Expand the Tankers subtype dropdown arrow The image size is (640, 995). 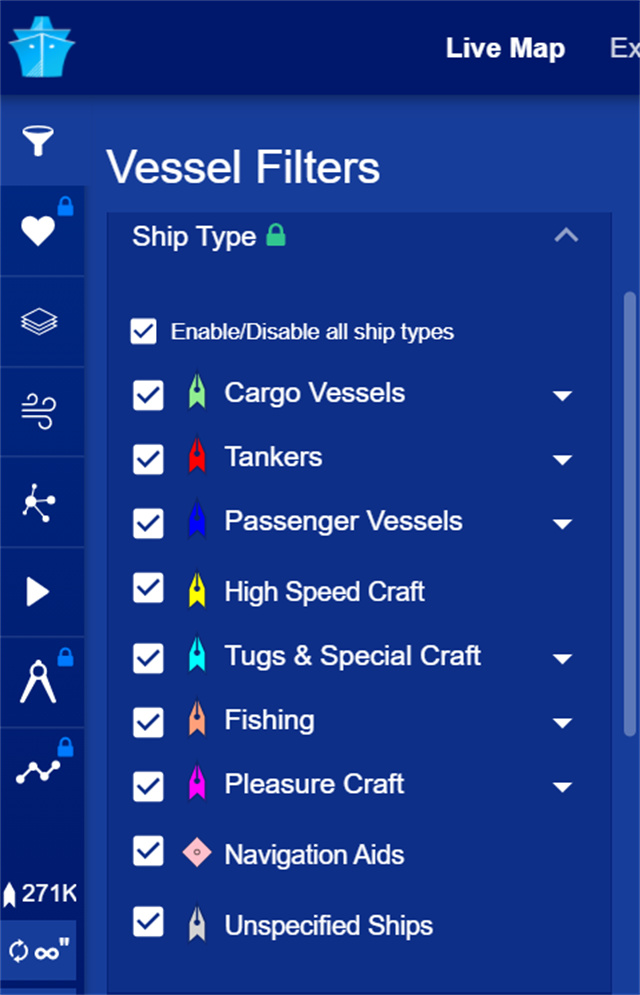(563, 460)
